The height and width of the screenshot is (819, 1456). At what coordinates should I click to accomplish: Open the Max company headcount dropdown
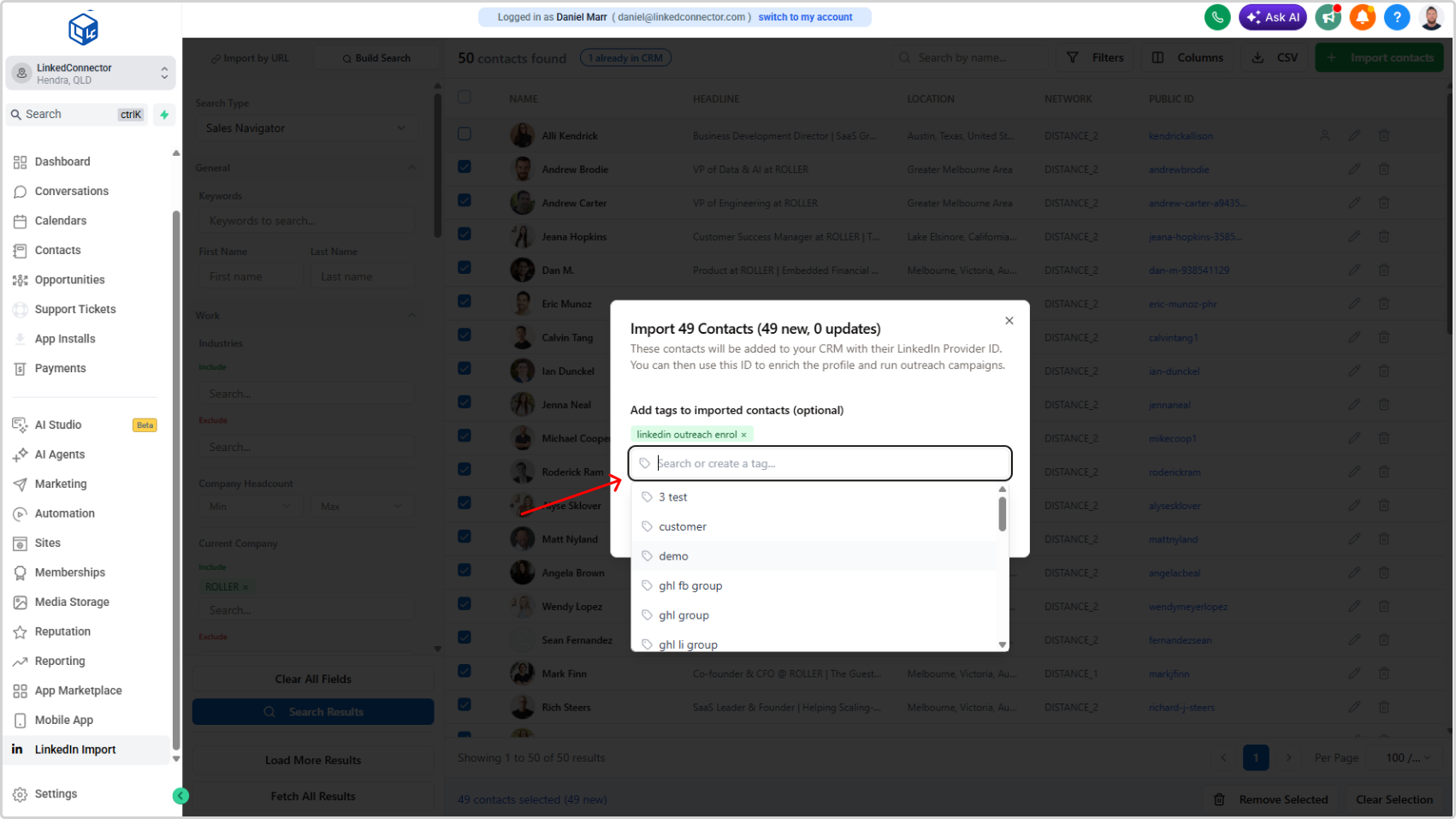tap(362, 507)
